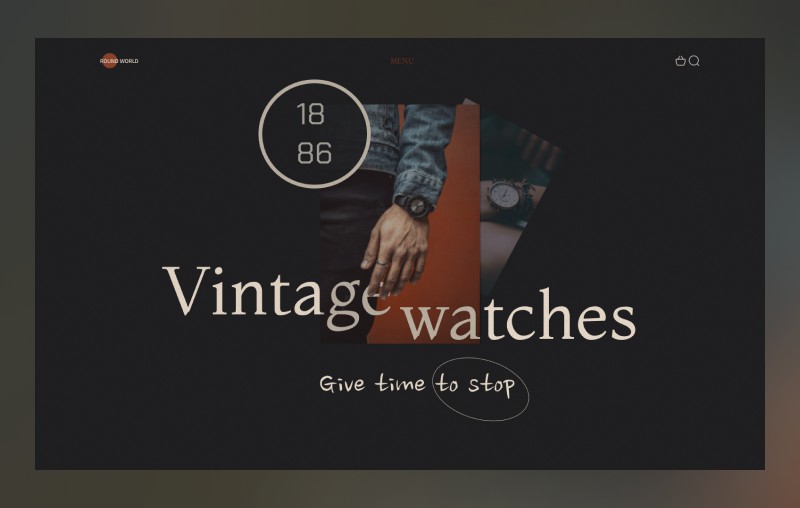
Task: Click the "18" digits in the badge
Action: click(x=310, y=114)
